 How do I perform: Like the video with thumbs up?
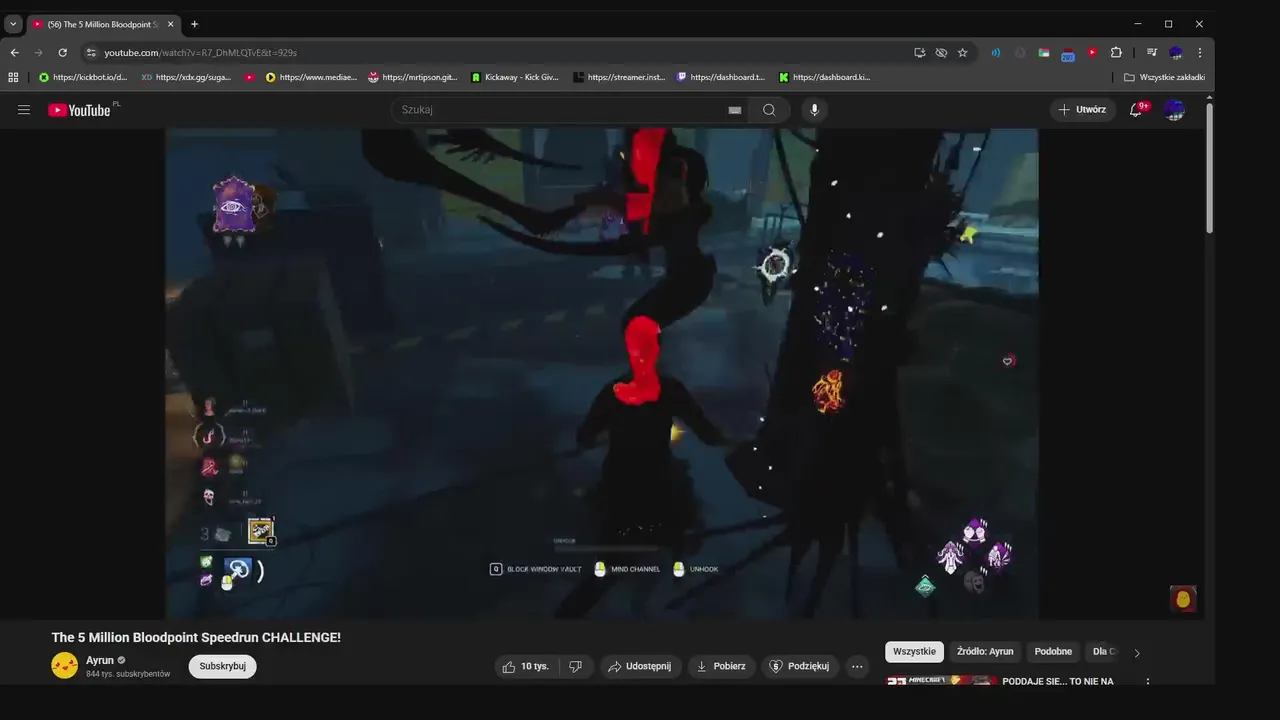tap(526, 666)
